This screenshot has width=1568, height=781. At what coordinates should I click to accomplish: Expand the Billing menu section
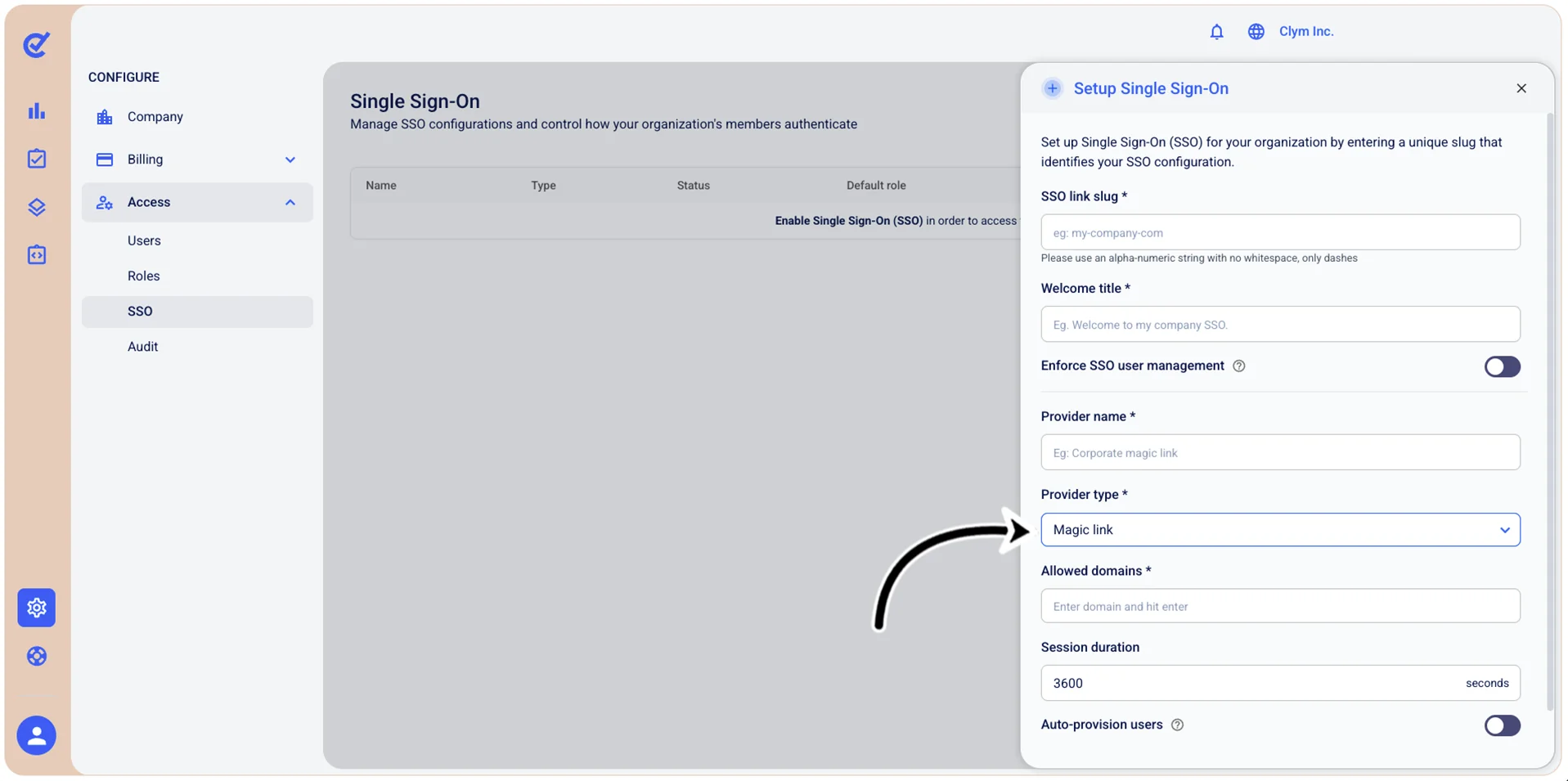pos(197,159)
